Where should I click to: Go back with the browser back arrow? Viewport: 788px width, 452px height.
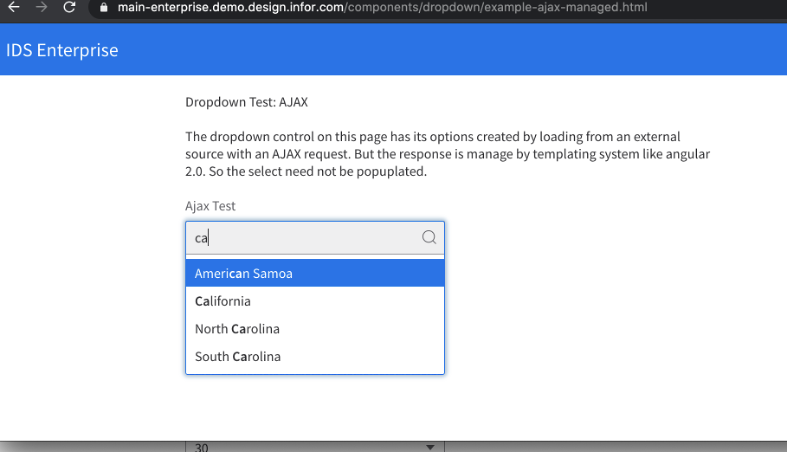(x=14, y=7)
